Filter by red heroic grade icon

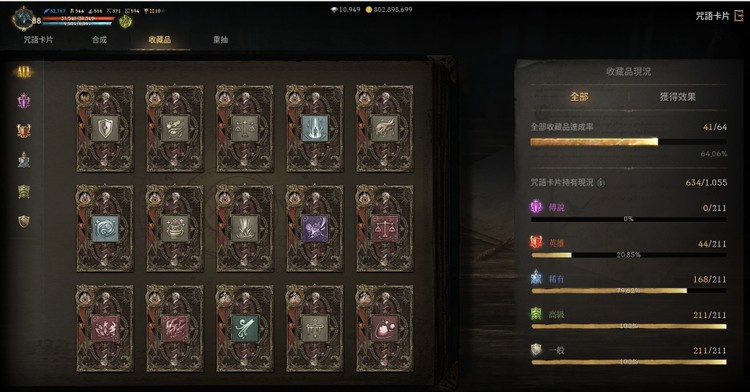[24, 131]
